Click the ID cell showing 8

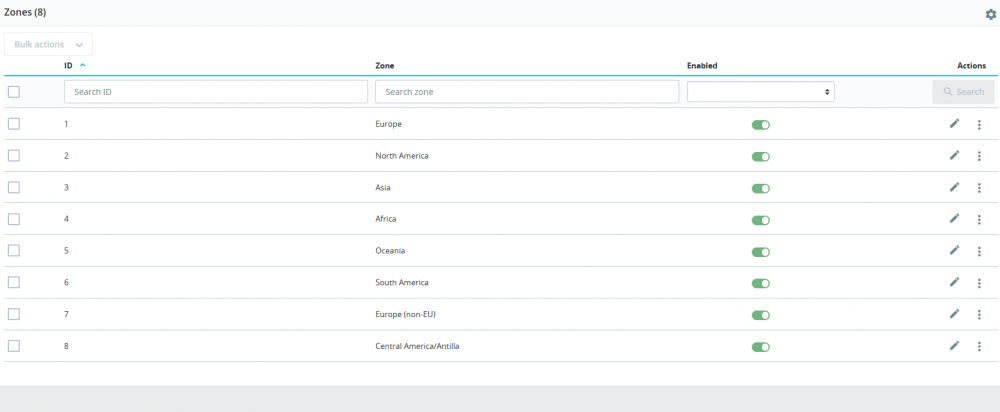click(x=66, y=346)
